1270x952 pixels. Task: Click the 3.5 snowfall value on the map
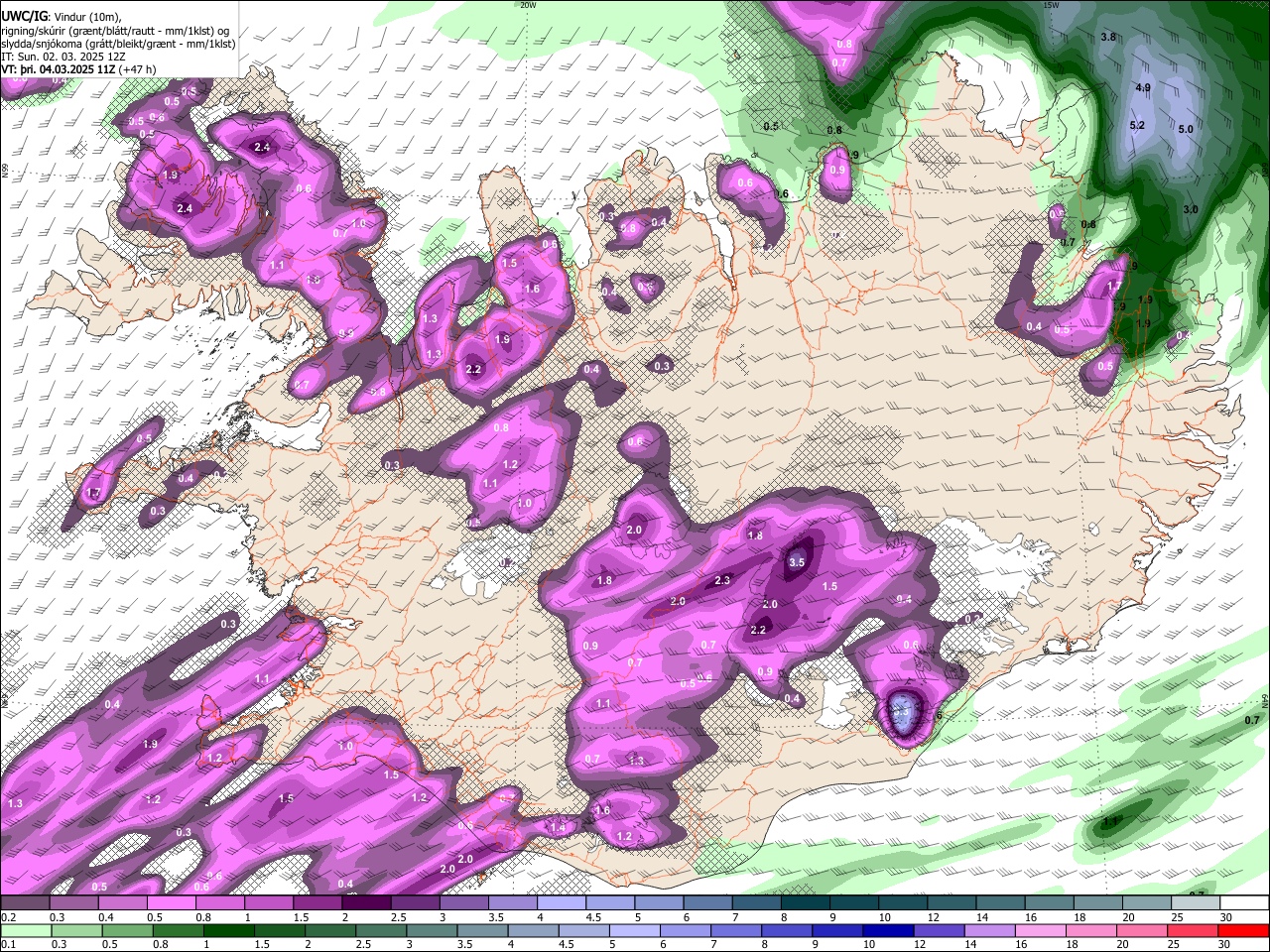(x=797, y=562)
